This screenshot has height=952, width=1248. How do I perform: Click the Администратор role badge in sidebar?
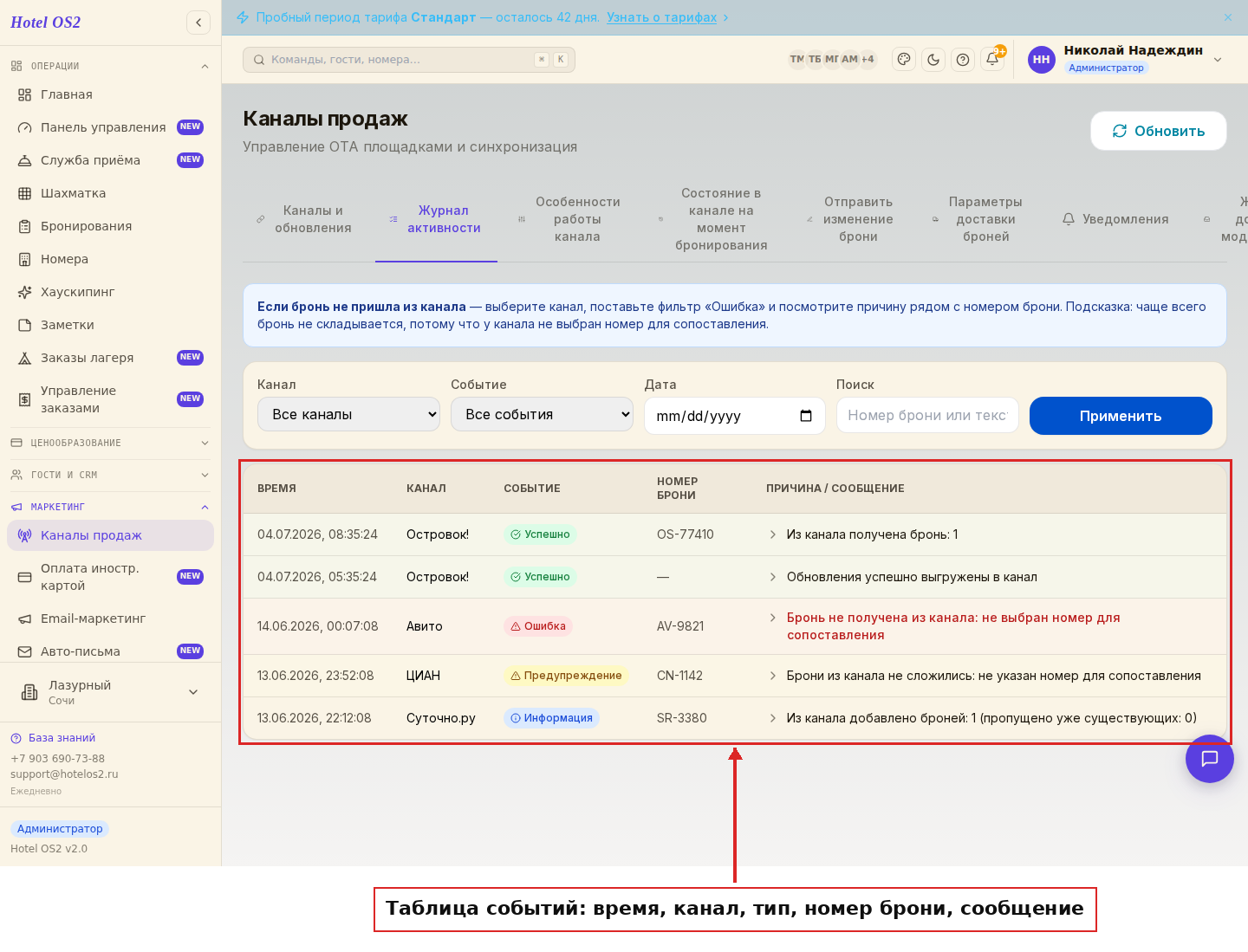click(x=60, y=829)
